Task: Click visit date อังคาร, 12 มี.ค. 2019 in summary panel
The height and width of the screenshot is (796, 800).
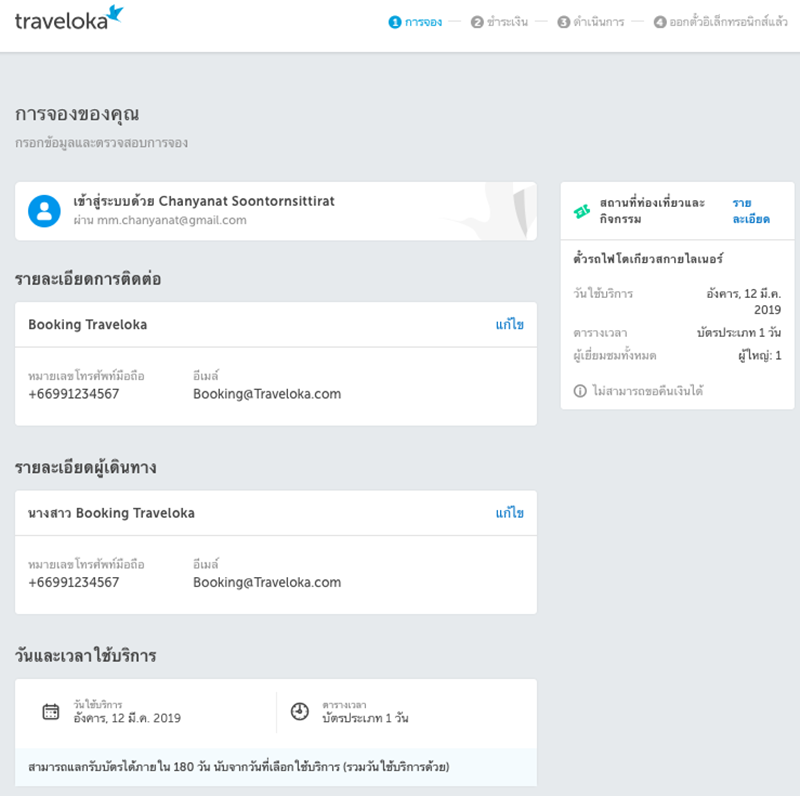Action: tap(743, 302)
